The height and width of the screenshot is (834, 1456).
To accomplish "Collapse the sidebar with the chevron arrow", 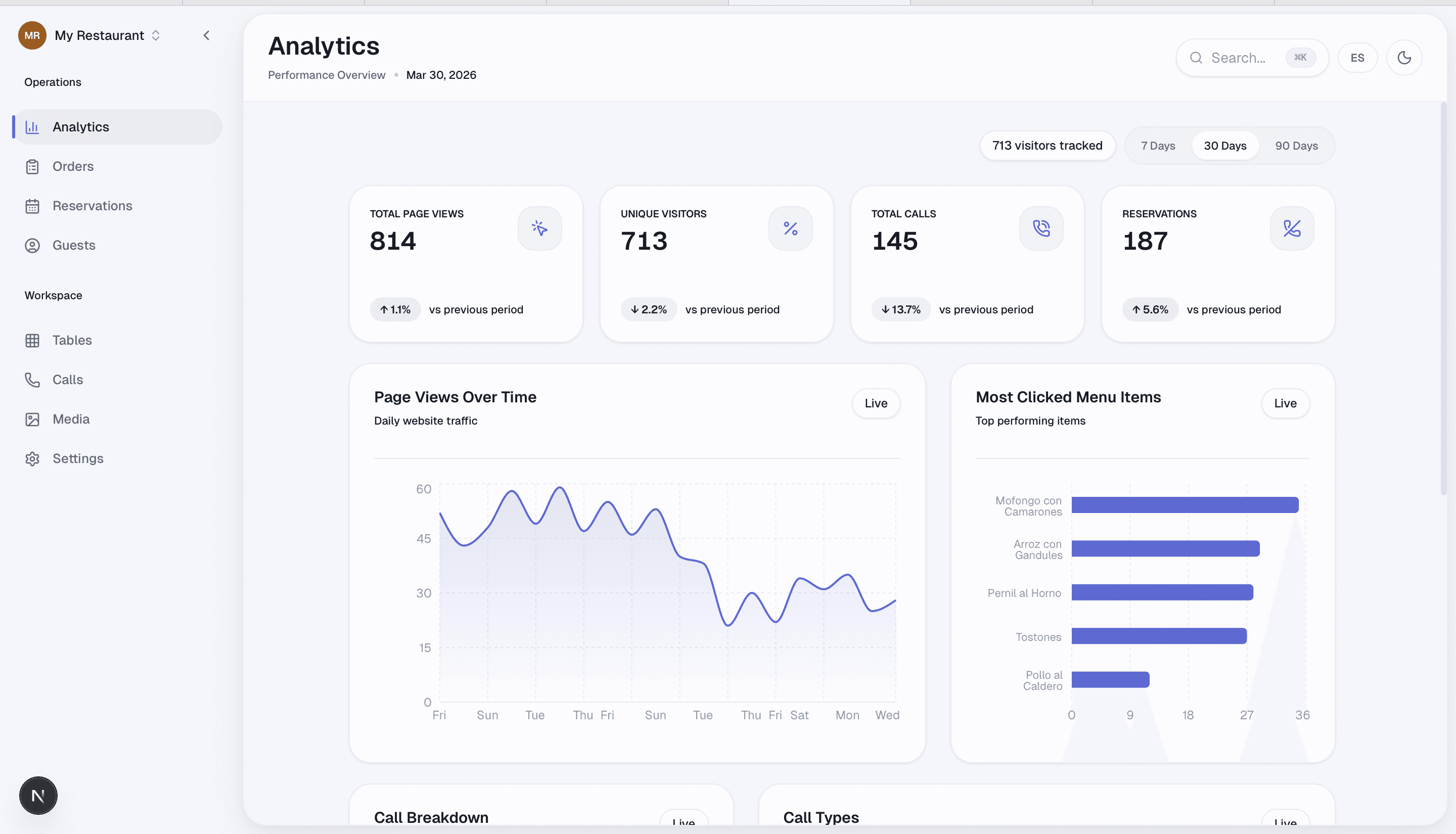I will pos(207,35).
